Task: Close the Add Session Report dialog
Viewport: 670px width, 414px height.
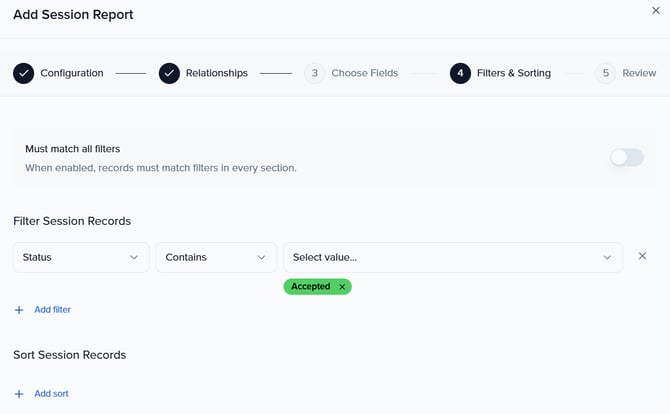Action: pos(655,10)
